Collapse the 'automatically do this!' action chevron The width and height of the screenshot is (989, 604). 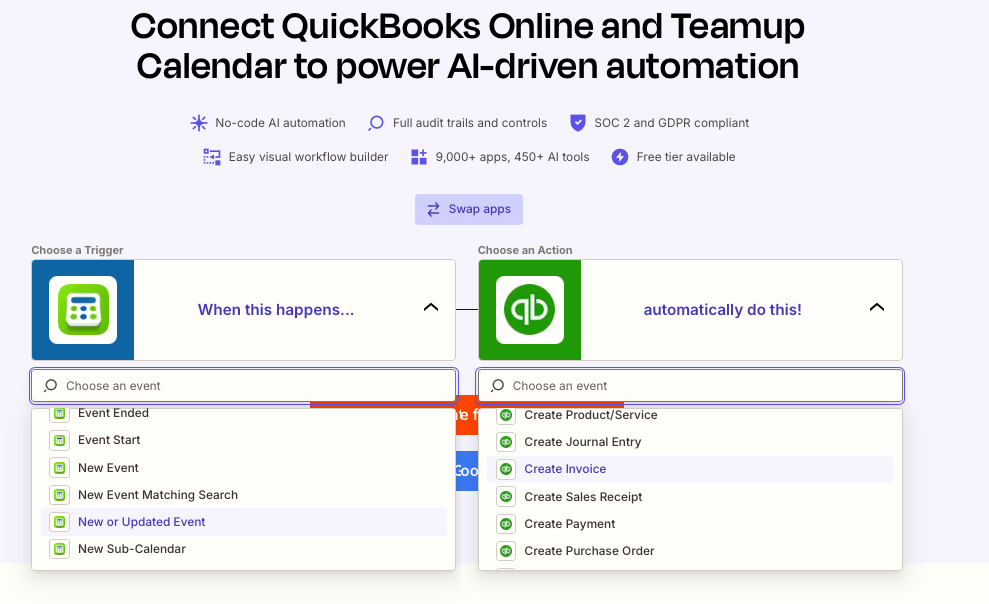(877, 307)
